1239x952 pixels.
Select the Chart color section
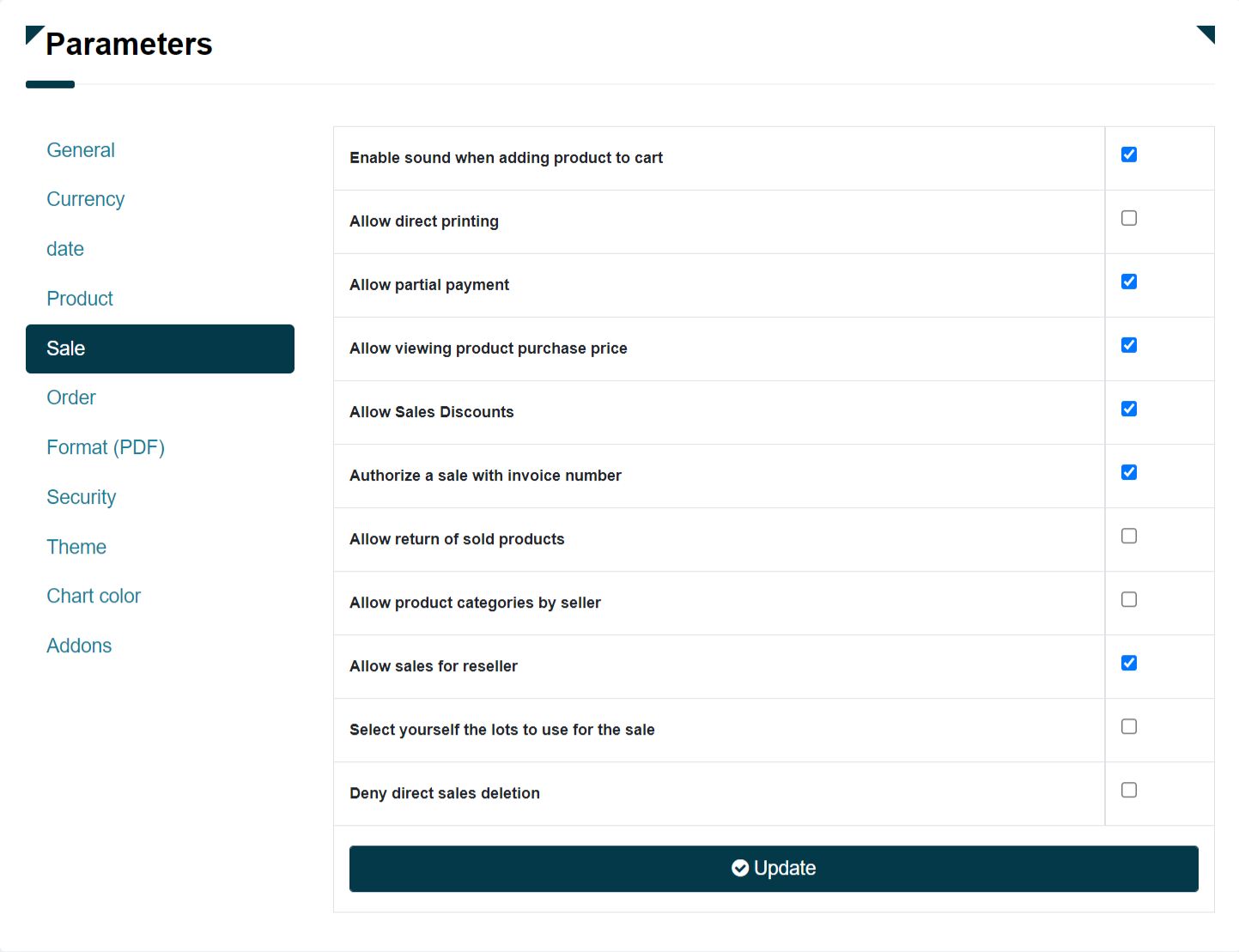point(94,596)
